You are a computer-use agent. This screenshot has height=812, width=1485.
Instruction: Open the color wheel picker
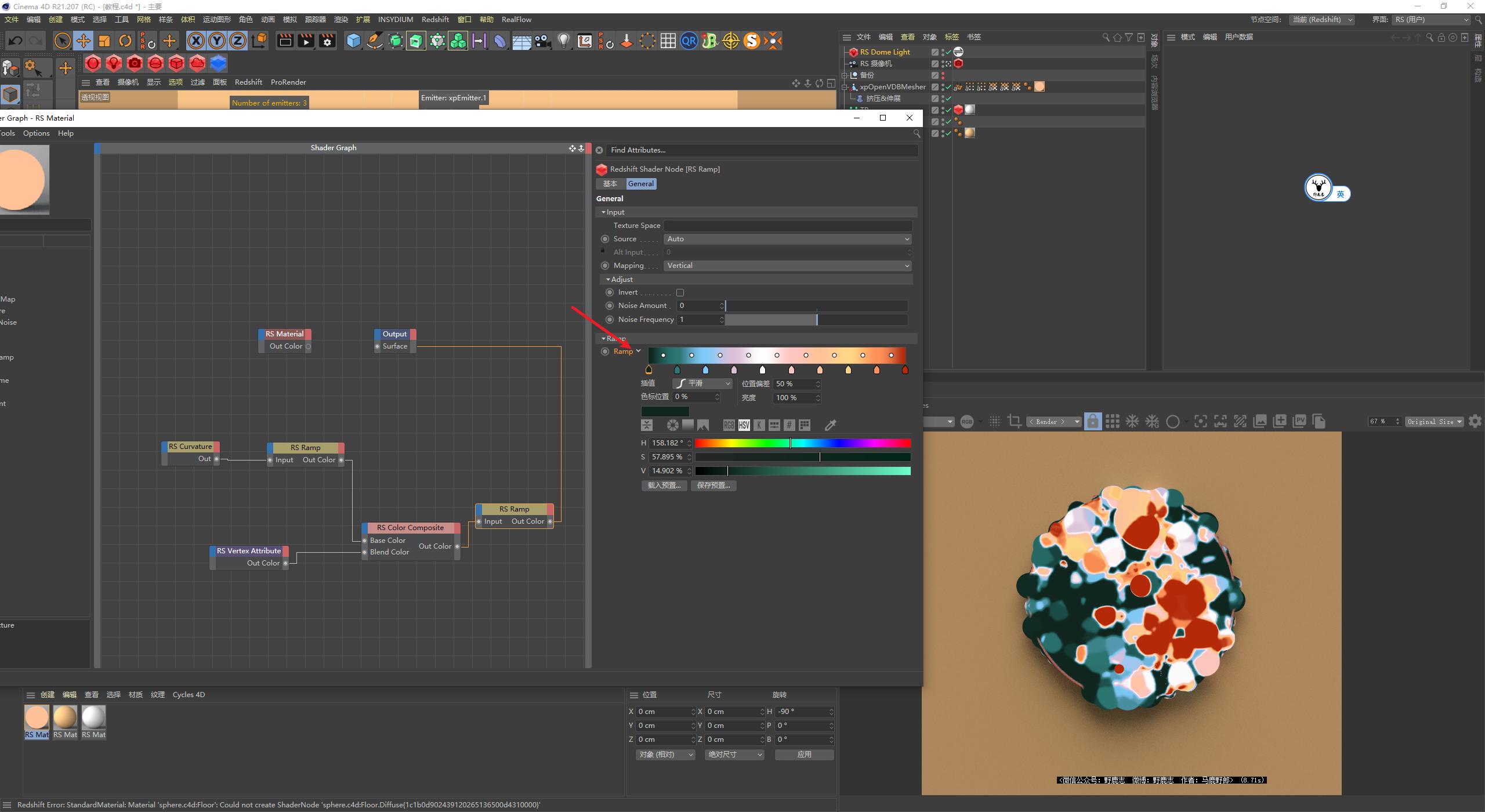click(672, 425)
